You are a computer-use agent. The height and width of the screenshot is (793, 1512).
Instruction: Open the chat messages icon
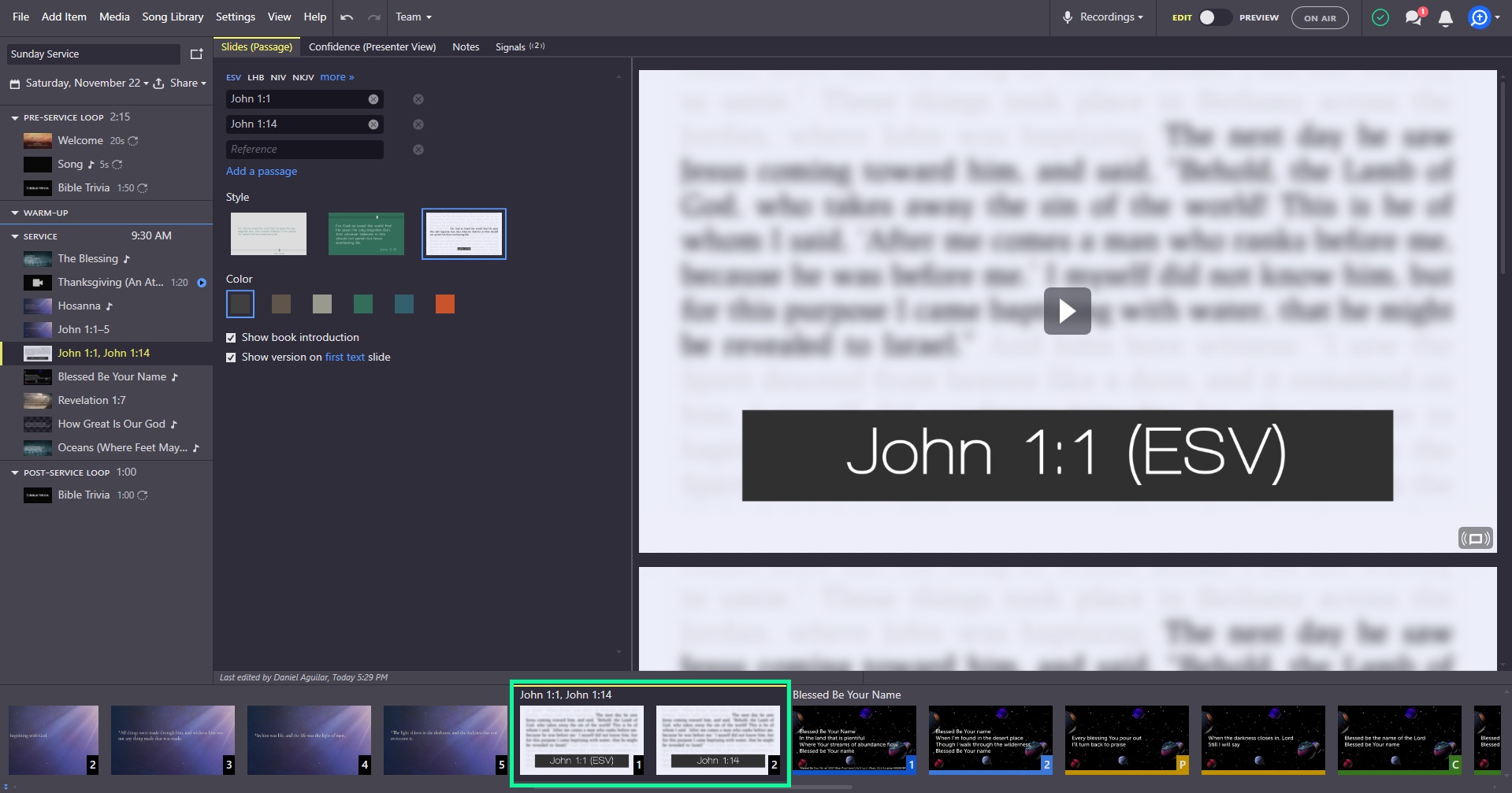click(x=1414, y=17)
